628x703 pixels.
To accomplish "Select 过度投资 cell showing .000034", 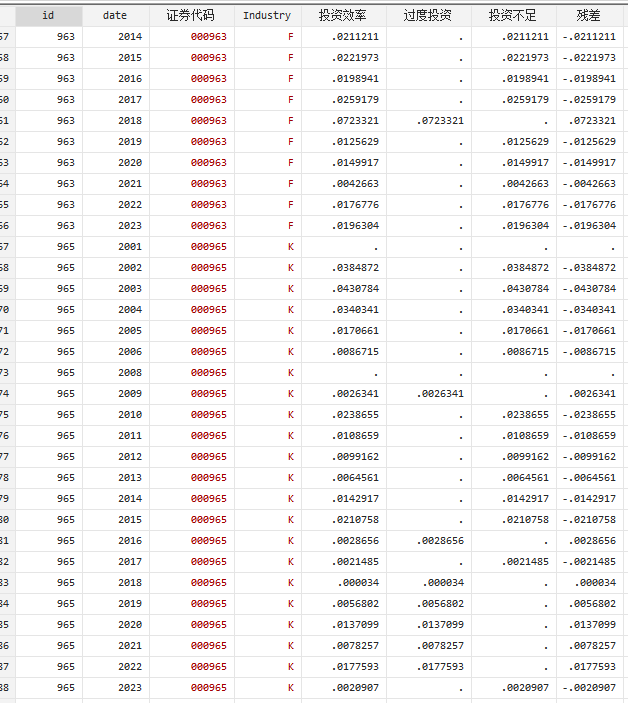I will point(444,582).
